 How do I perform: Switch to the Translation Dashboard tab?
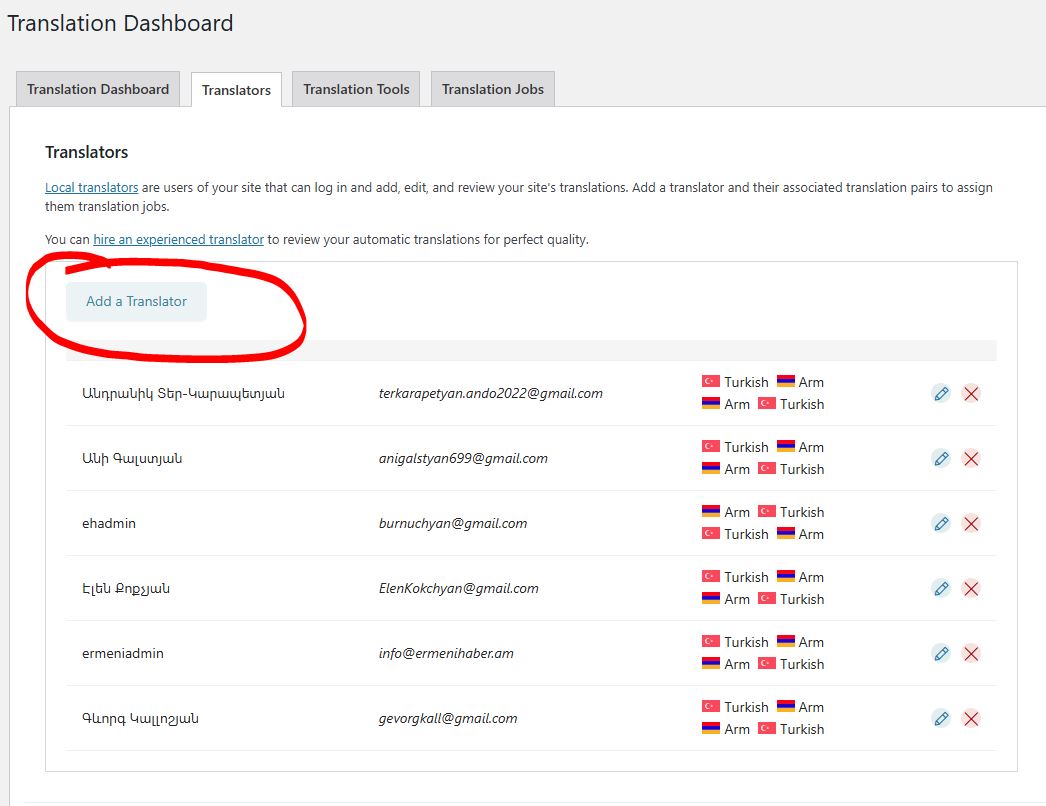click(98, 89)
